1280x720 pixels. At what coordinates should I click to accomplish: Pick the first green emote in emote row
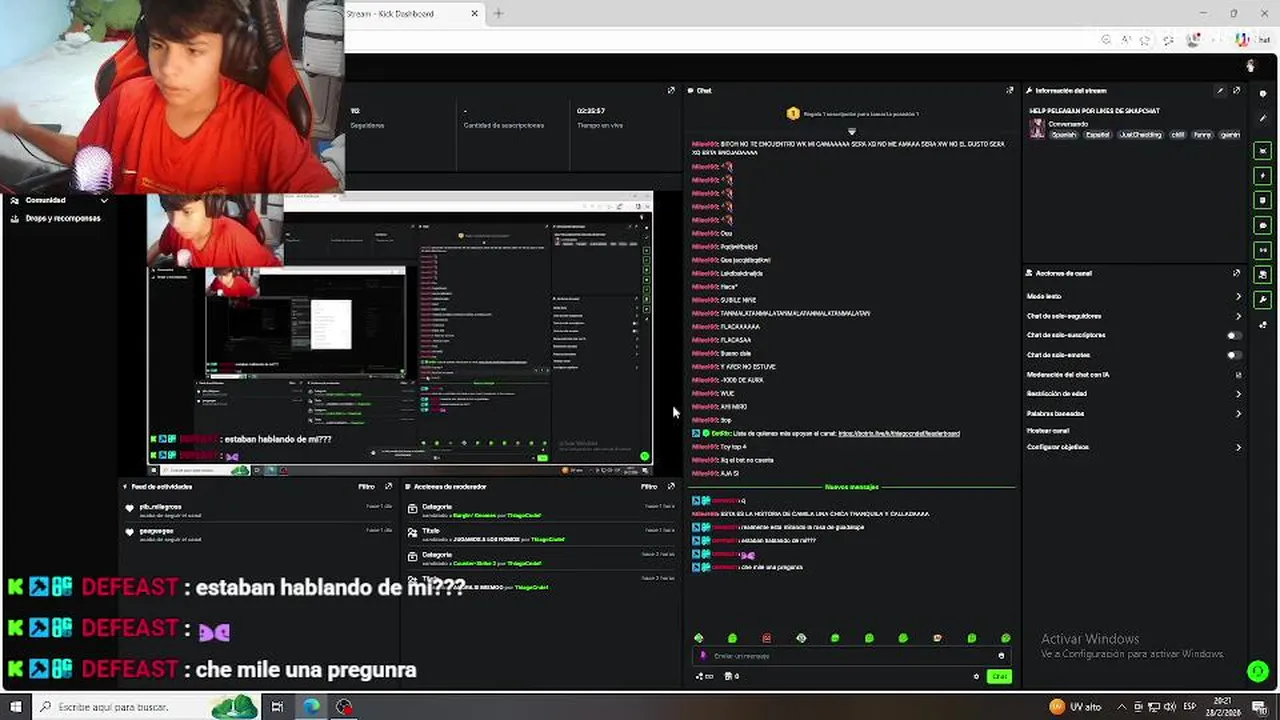point(699,638)
